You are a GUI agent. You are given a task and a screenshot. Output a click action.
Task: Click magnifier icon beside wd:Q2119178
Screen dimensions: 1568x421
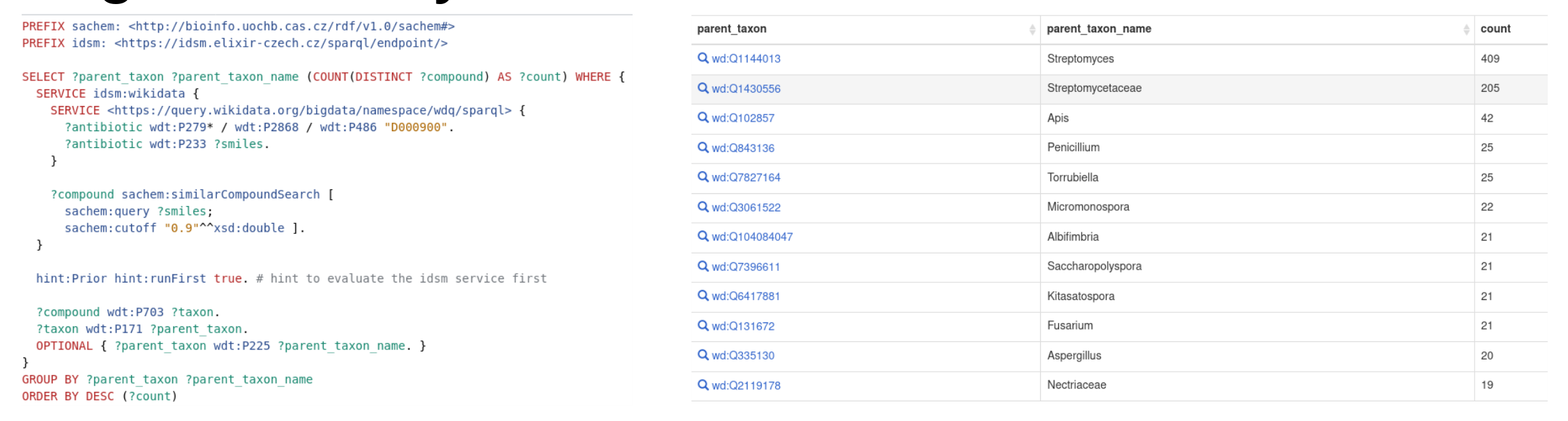[x=703, y=385]
